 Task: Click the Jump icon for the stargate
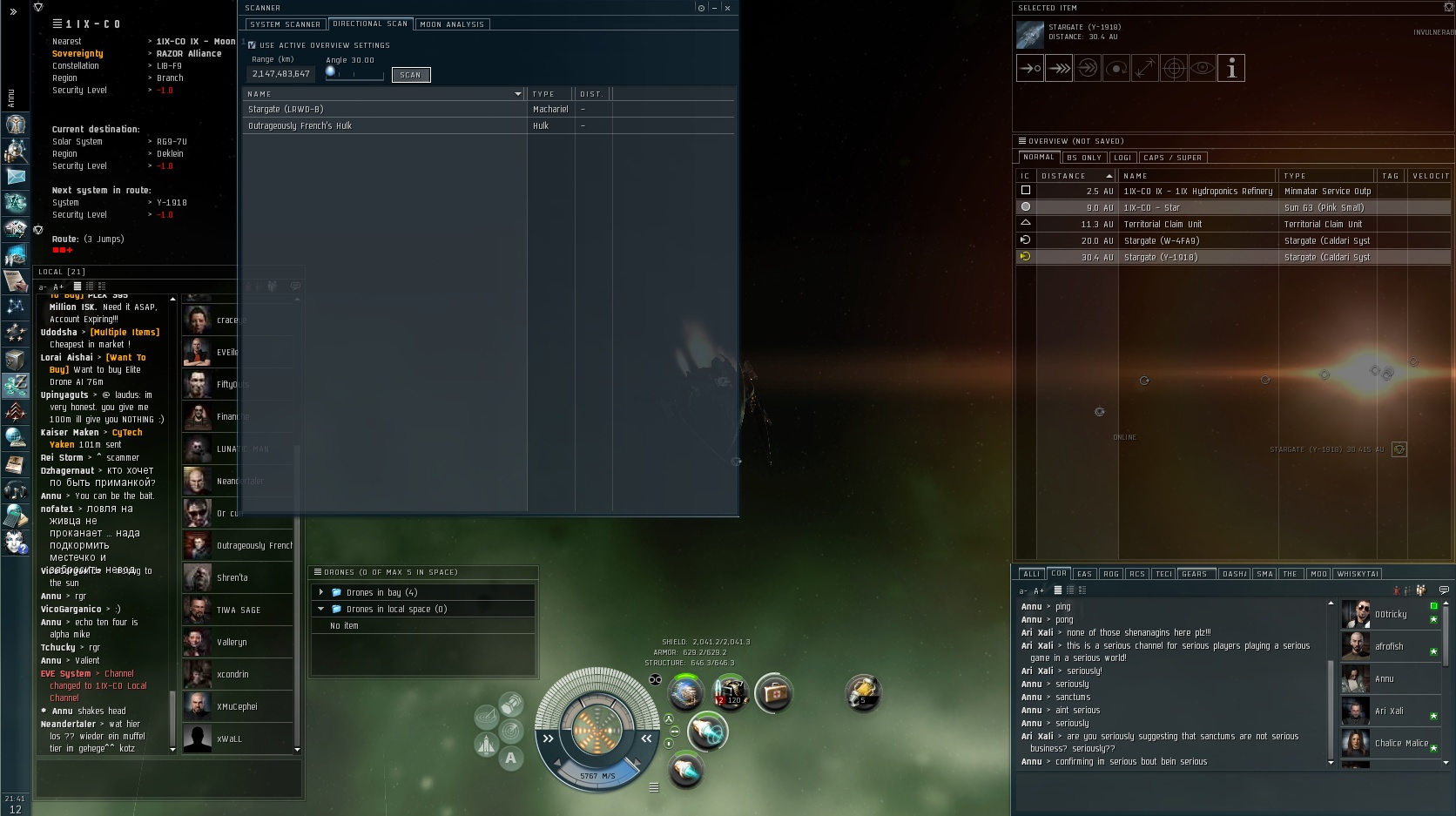click(x=1088, y=68)
